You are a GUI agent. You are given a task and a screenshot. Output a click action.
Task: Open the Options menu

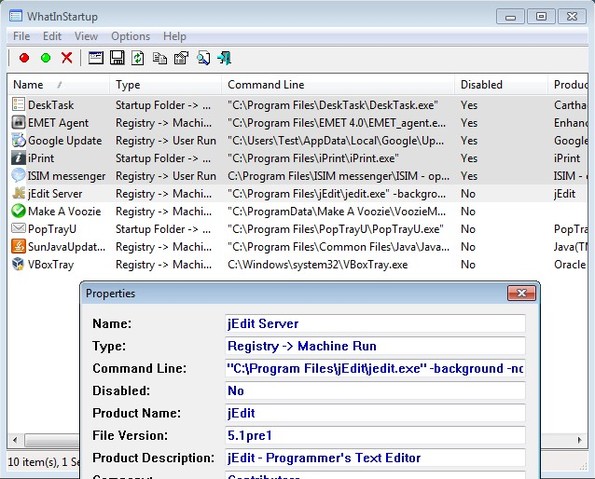pos(131,36)
